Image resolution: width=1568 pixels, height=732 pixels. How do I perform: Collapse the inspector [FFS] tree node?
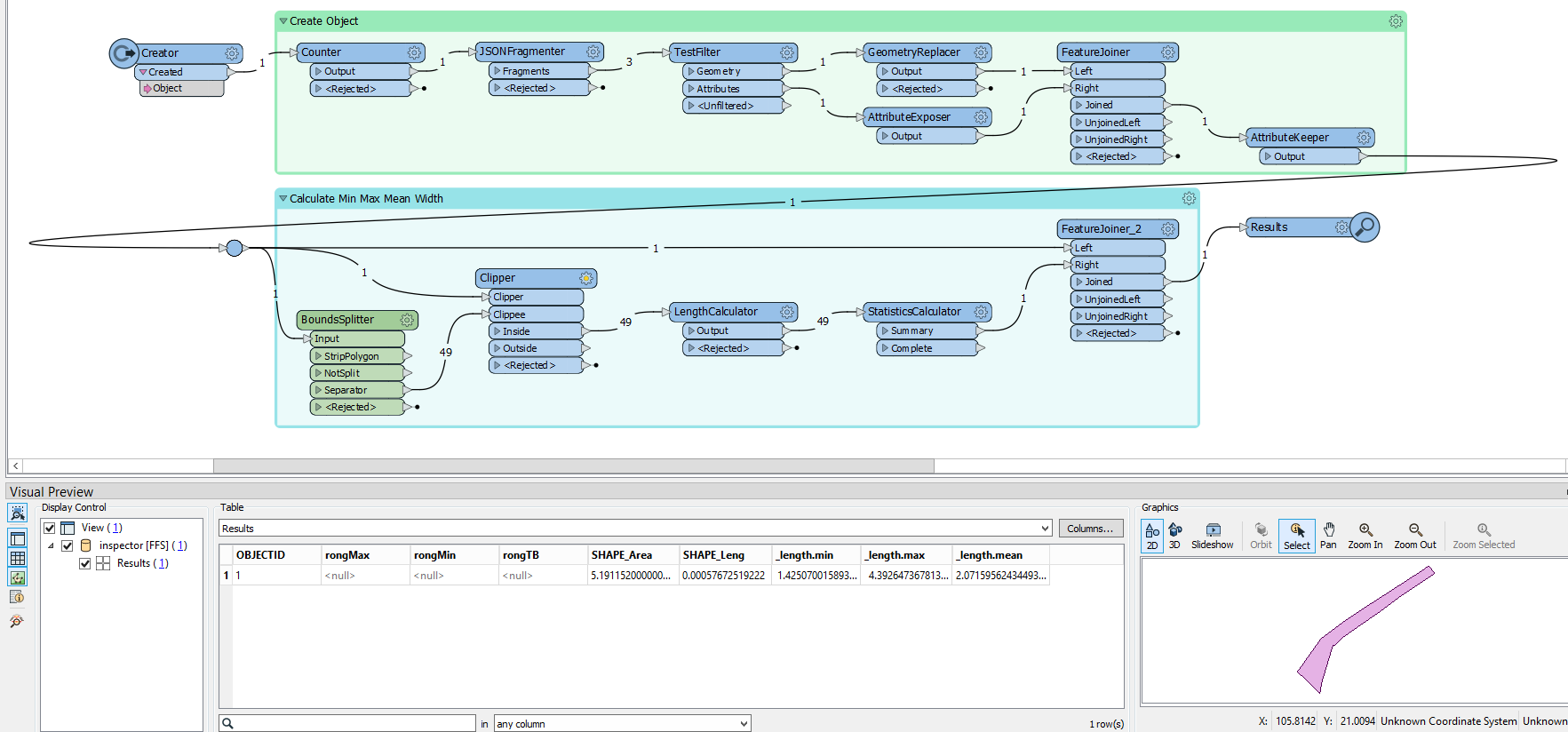(x=51, y=545)
